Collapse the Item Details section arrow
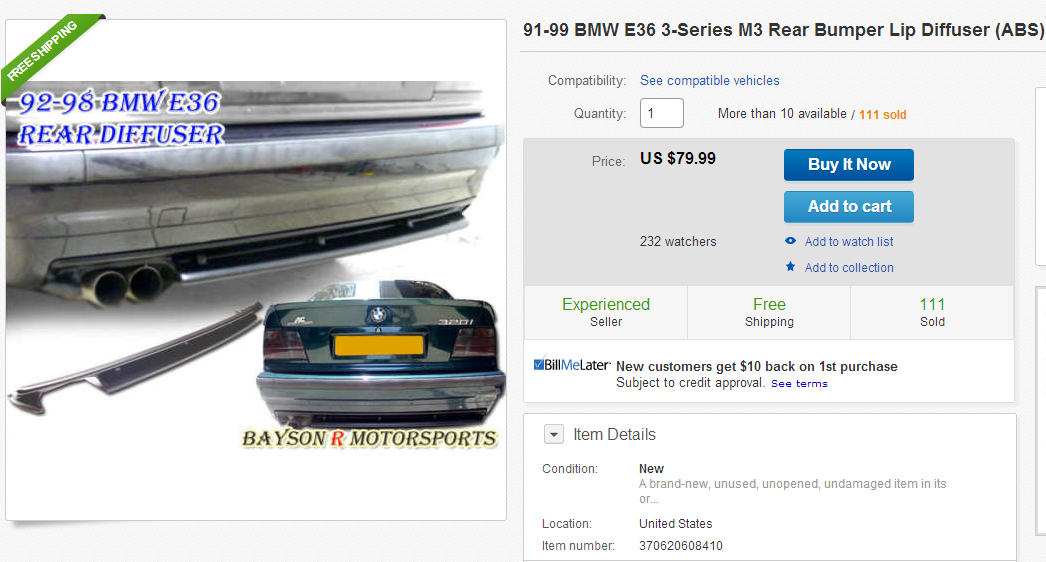This screenshot has width=1046, height=562. pos(554,435)
